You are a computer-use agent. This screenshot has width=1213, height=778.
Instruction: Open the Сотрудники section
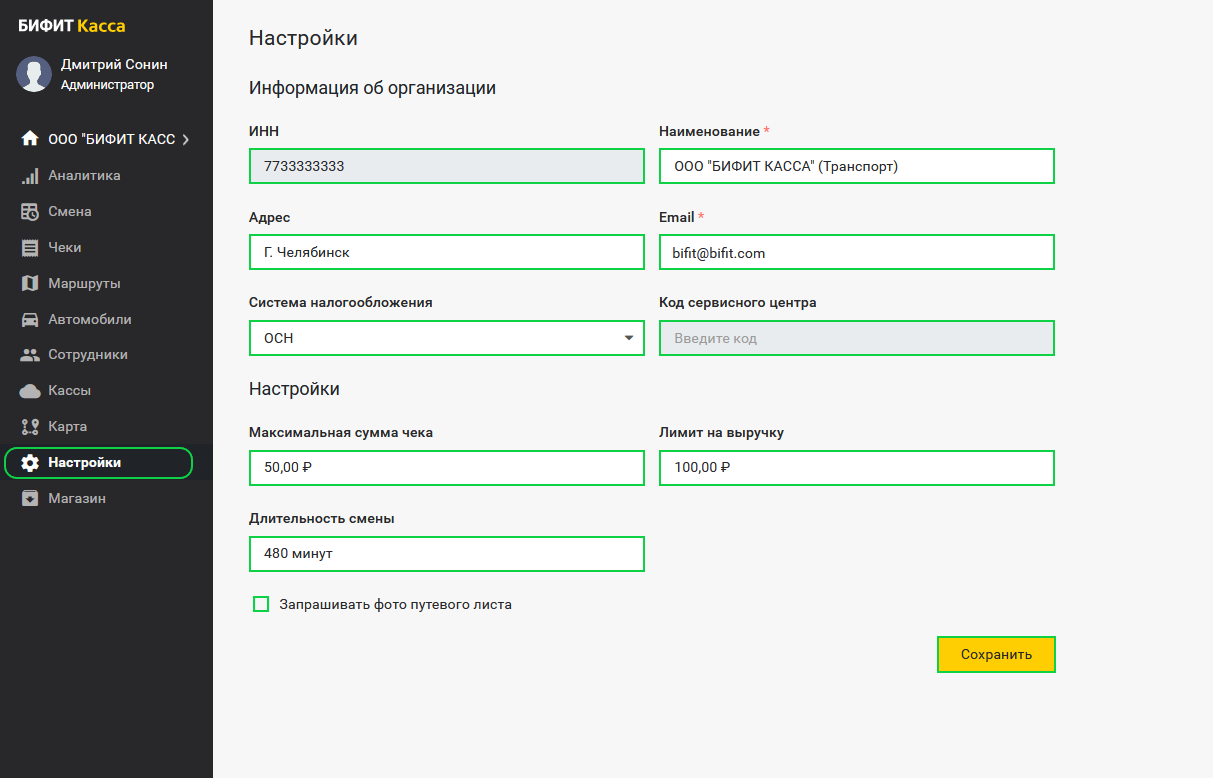[x=88, y=355]
